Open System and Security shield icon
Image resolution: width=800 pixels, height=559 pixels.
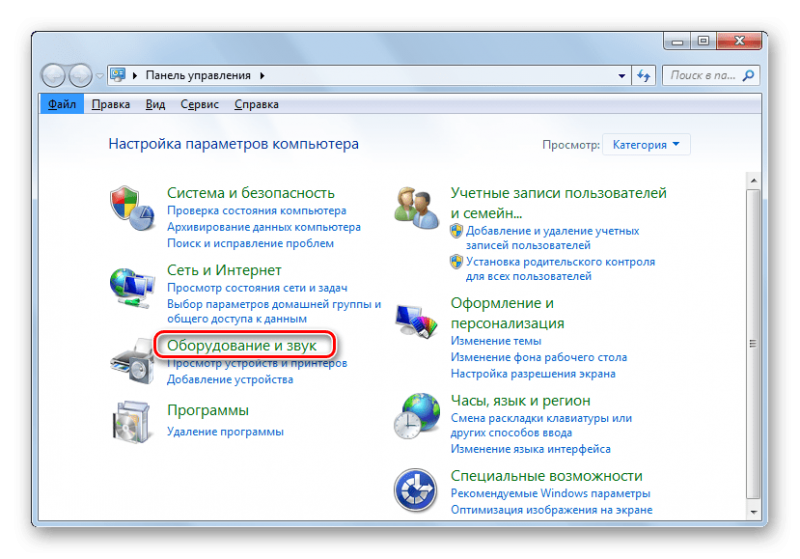click(x=132, y=208)
